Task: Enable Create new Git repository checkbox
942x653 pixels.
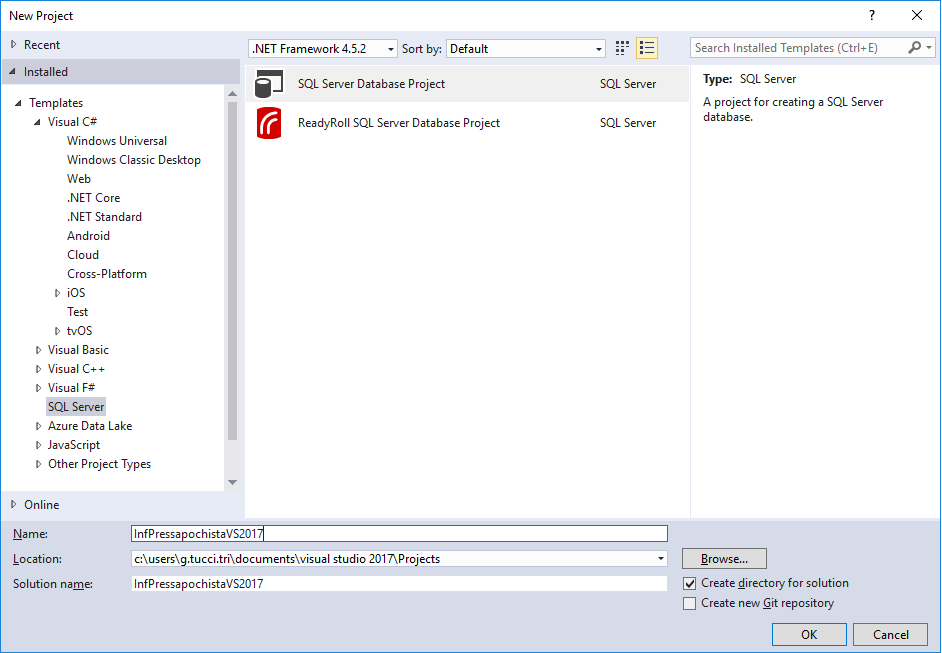Action: point(690,603)
